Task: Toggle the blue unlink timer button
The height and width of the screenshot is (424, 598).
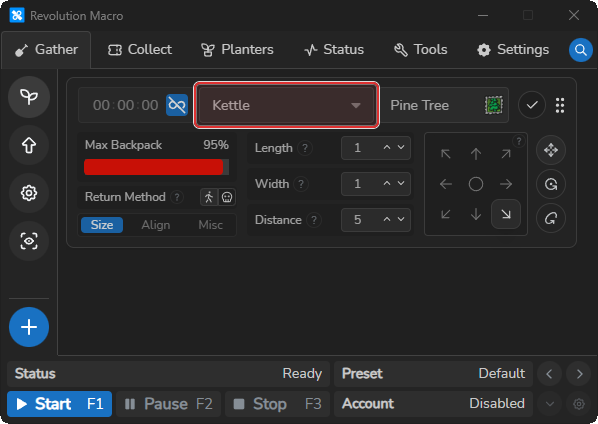Action: (x=177, y=105)
